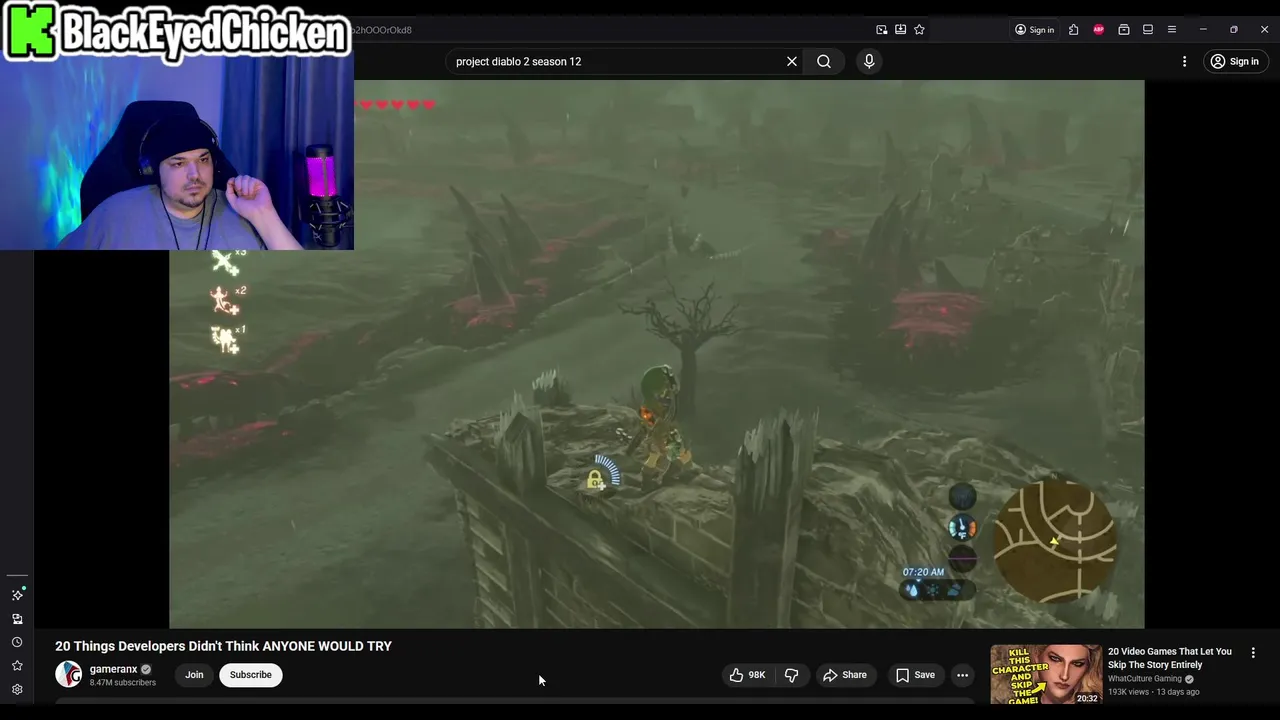This screenshot has height=720, width=1280.
Task: Save the video to playlist
Action: [915, 675]
